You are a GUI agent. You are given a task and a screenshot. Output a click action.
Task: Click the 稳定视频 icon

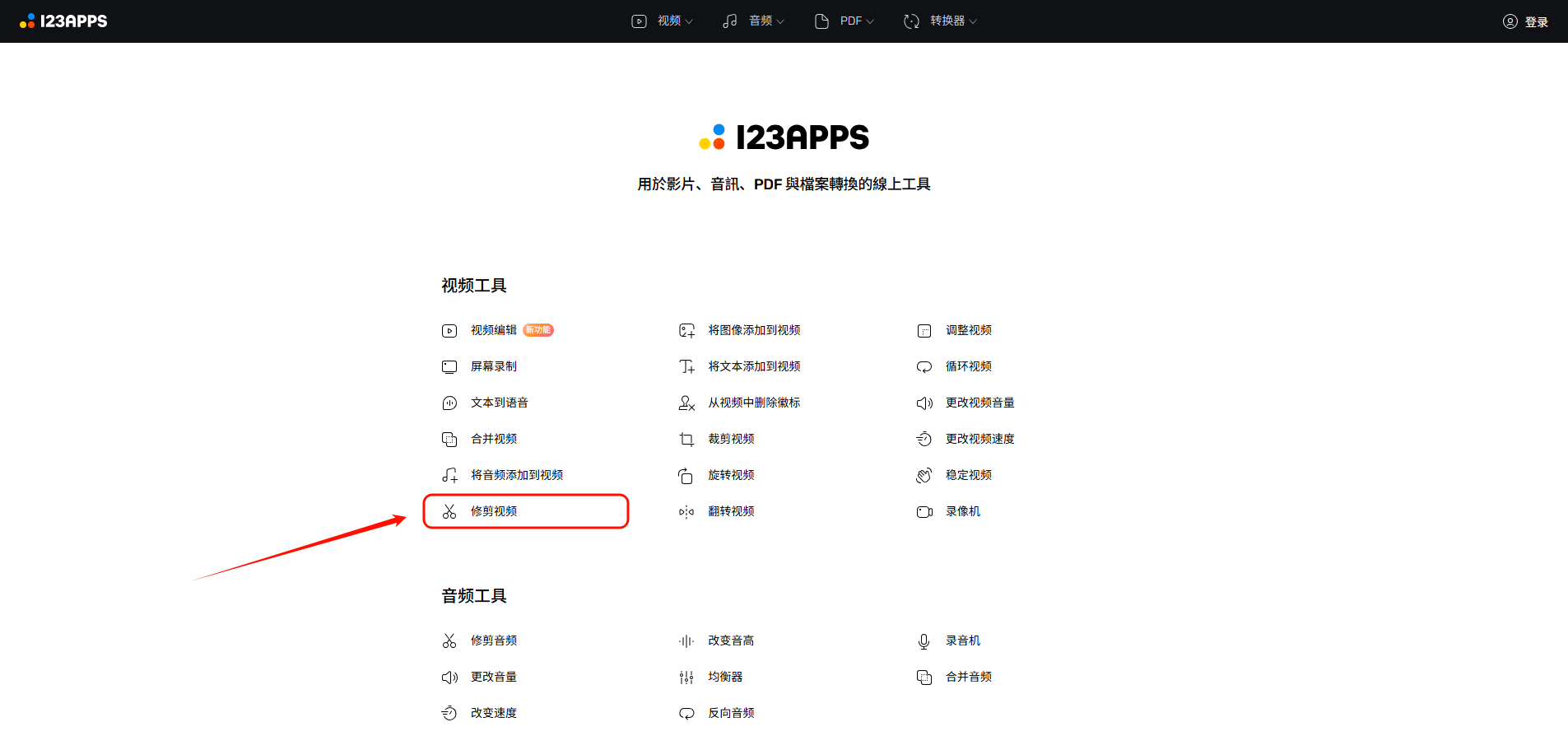tap(924, 476)
